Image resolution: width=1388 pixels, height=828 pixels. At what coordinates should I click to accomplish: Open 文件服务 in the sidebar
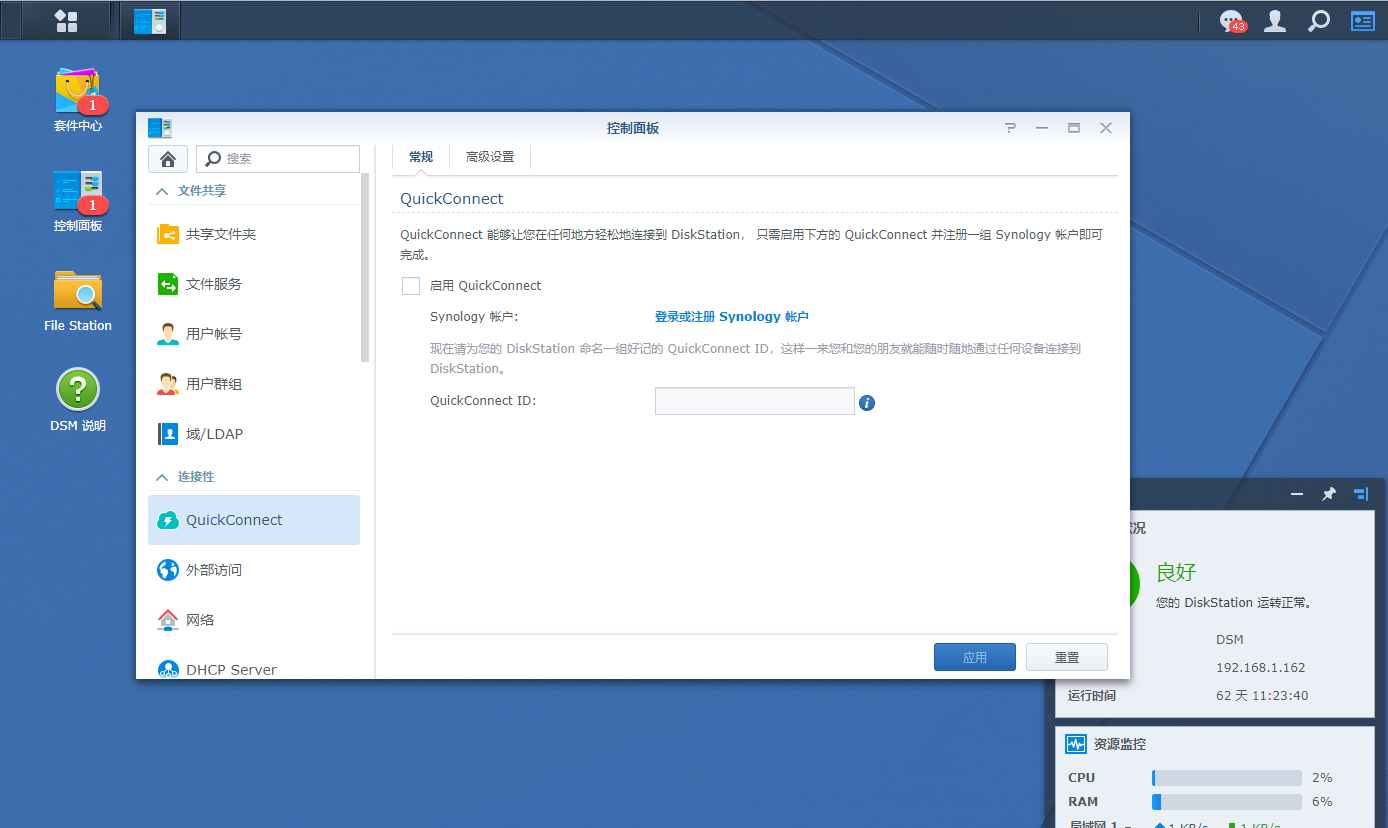254,284
